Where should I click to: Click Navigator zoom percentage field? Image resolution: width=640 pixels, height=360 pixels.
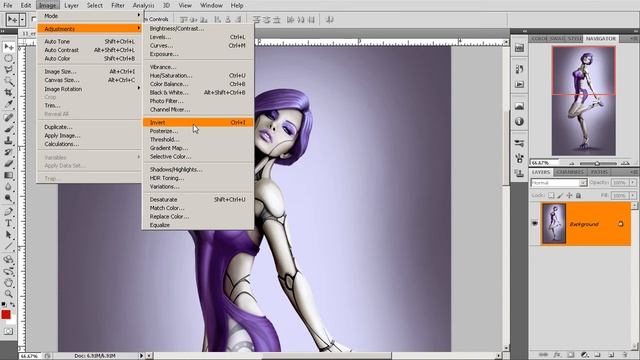[544, 163]
